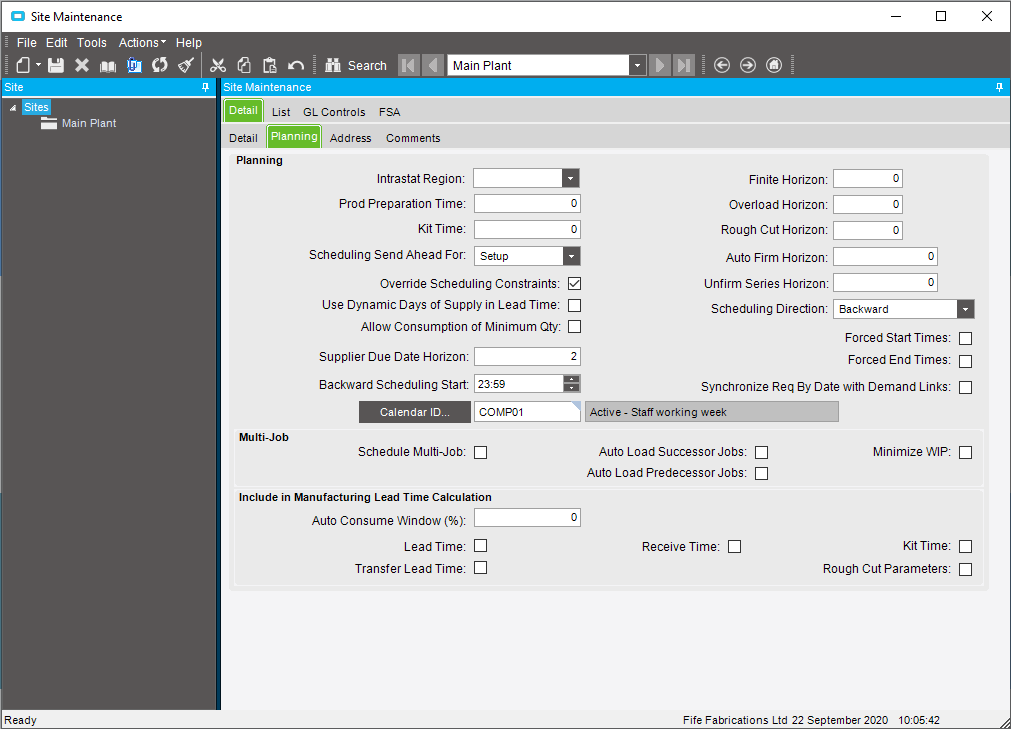1011x729 pixels.
Task: Click the Auto Consume Window (%) field
Action: point(527,518)
